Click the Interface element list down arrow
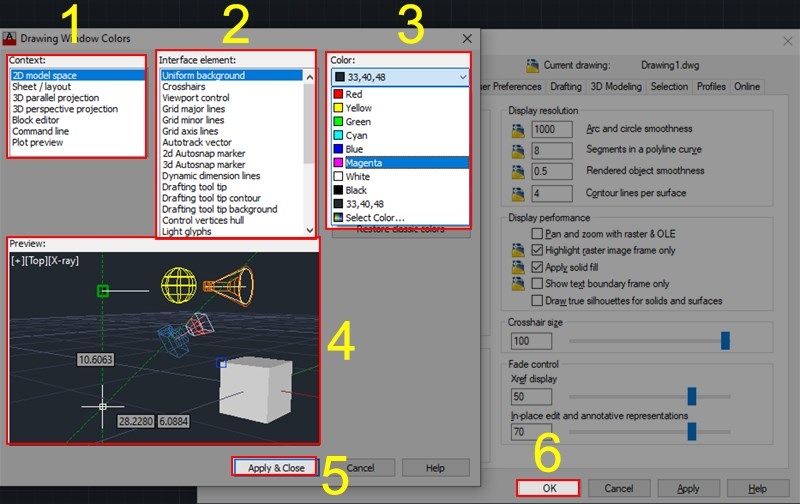The width and height of the screenshot is (800, 504). pos(310,231)
